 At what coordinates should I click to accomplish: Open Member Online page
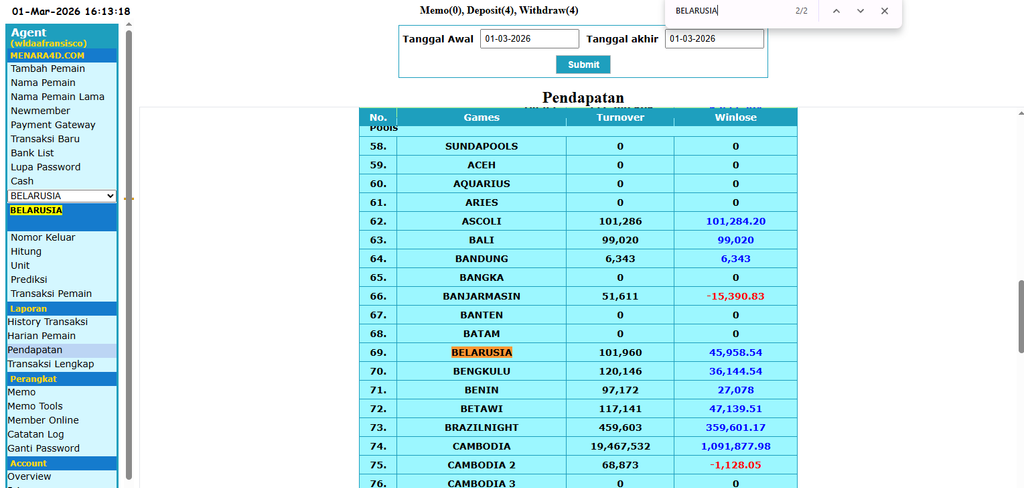43,420
